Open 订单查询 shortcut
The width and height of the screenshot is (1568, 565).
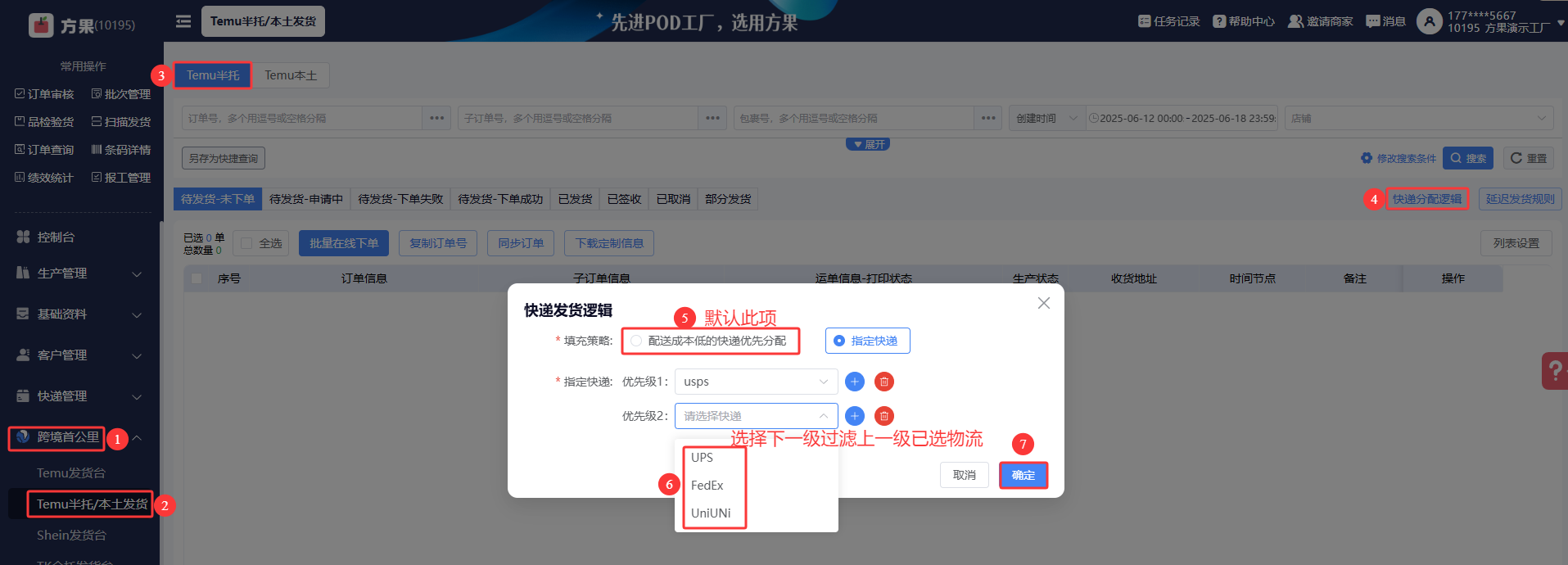coord(44,150)
